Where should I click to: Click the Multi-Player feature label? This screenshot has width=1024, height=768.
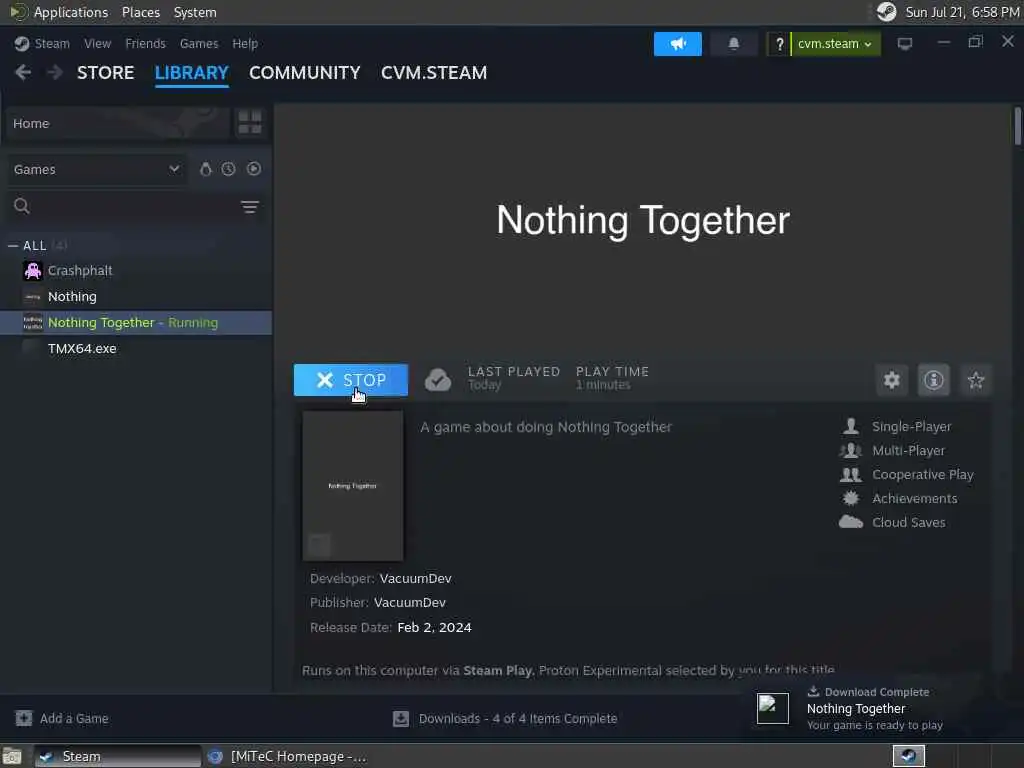(908, 451)
